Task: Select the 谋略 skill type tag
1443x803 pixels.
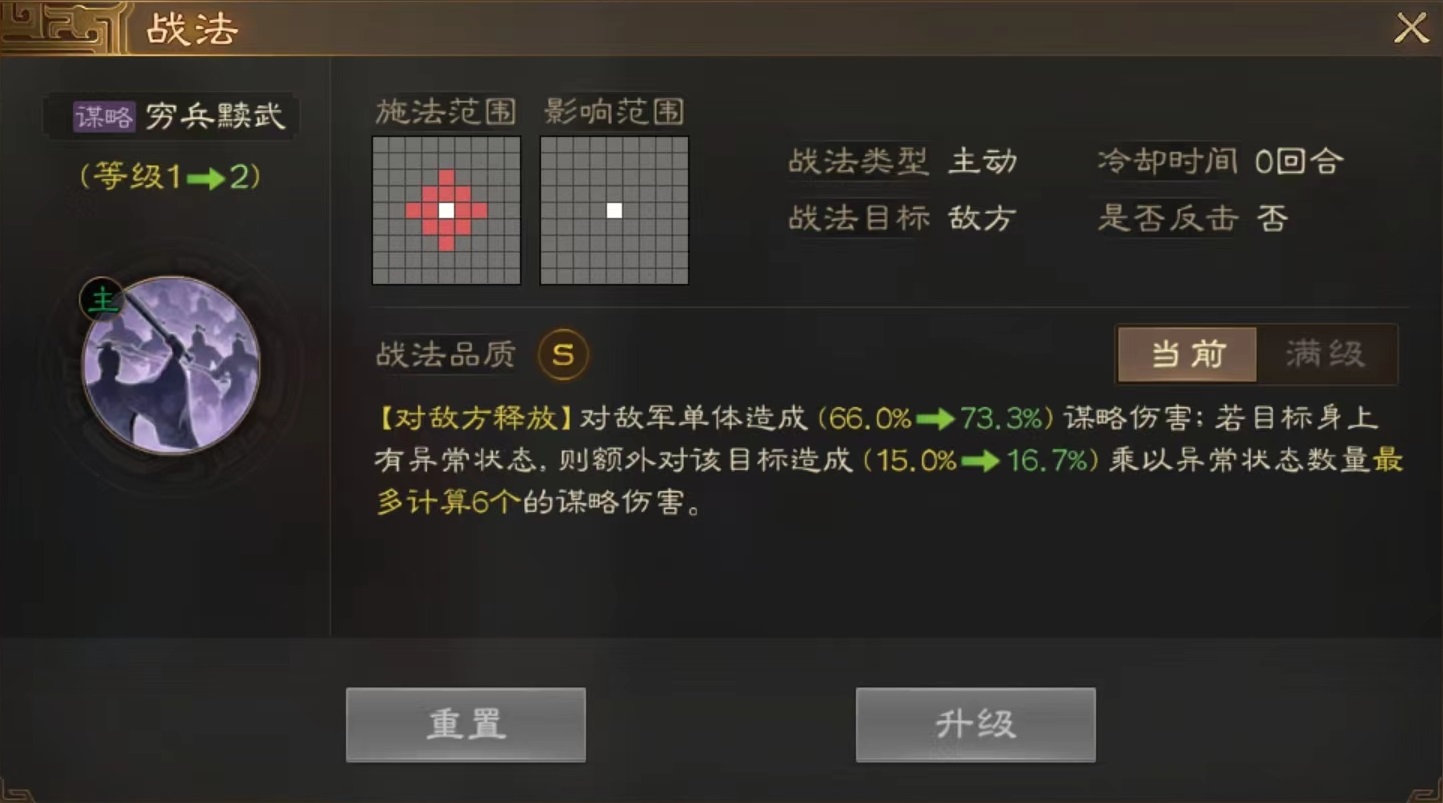Action: tap(104, 117)
